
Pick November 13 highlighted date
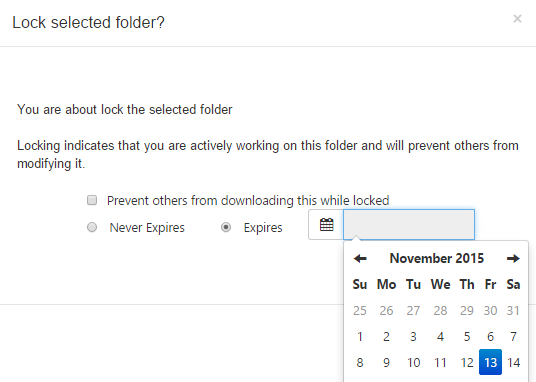click(x=490, y=362)
